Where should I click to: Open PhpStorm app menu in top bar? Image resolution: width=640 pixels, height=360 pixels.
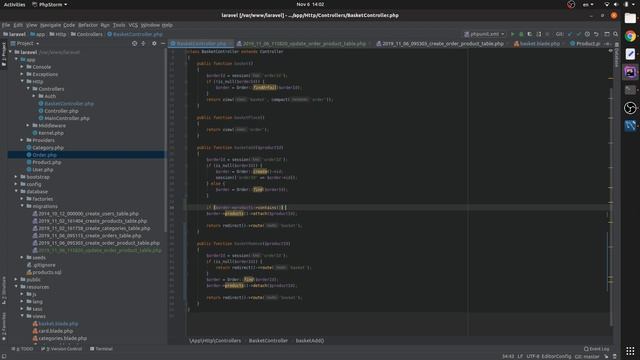[x=49, y=4]
